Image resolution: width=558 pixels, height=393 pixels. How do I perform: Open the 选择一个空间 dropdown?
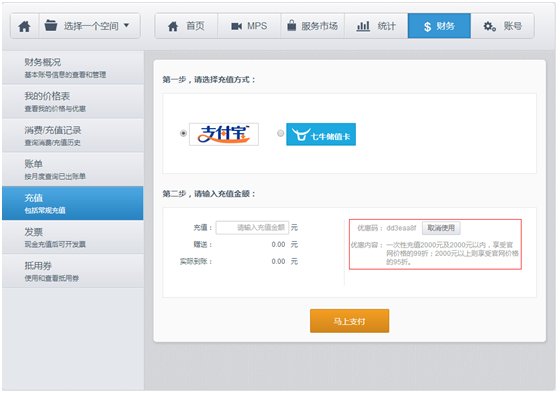[90, 26]
